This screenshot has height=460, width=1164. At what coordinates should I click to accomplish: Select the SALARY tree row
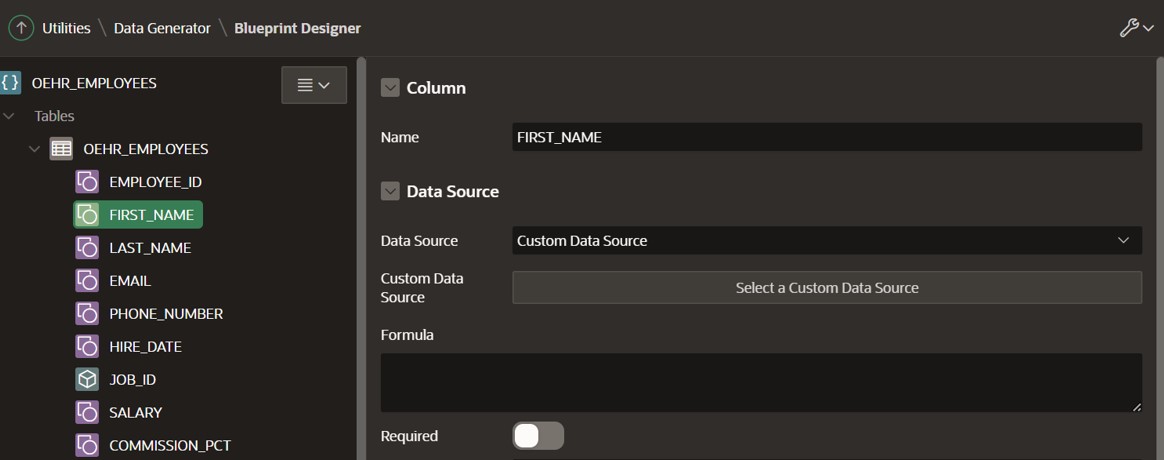119,412
